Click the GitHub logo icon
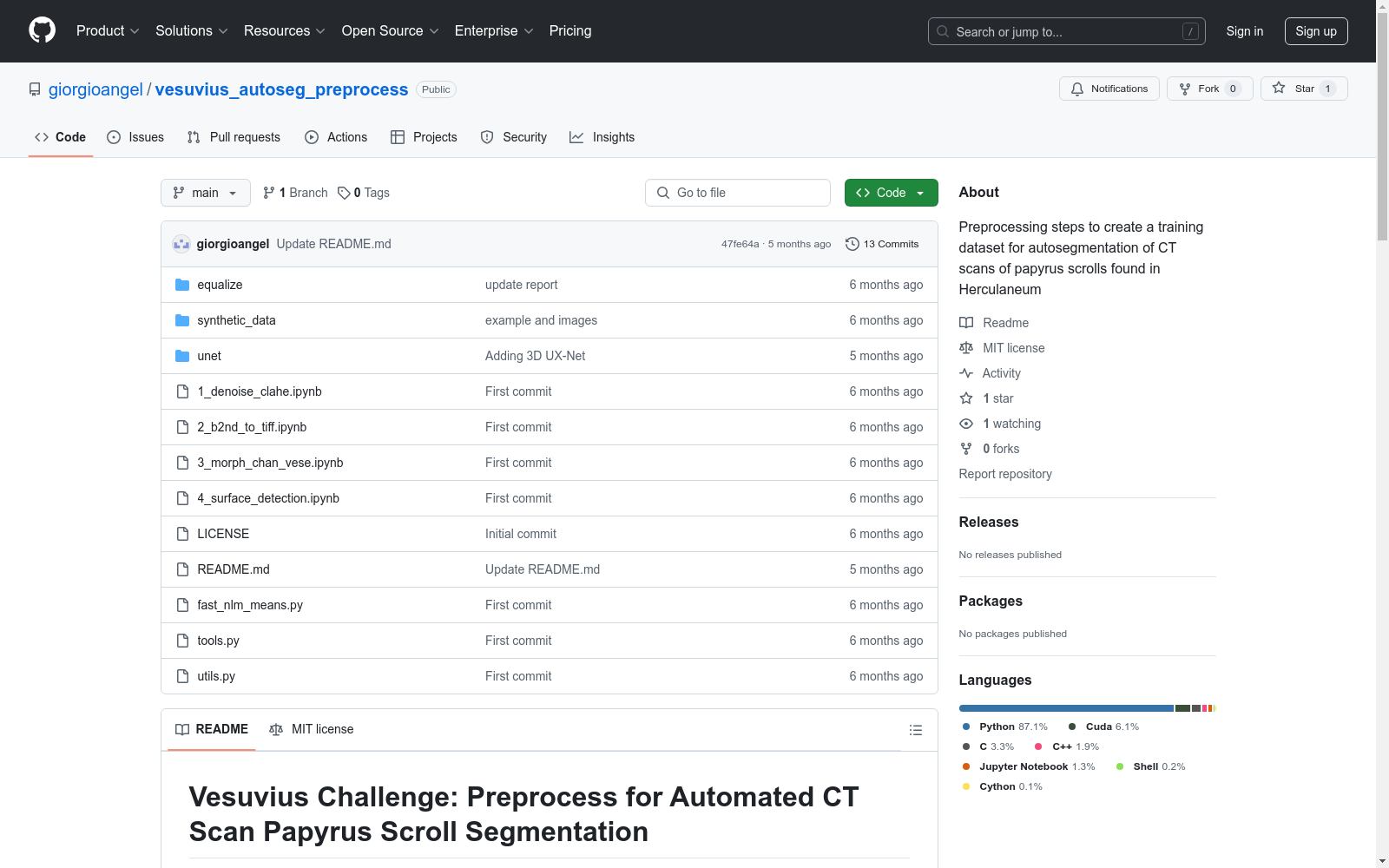Screen dimensions: 1389x868 (x=42, y=30)
